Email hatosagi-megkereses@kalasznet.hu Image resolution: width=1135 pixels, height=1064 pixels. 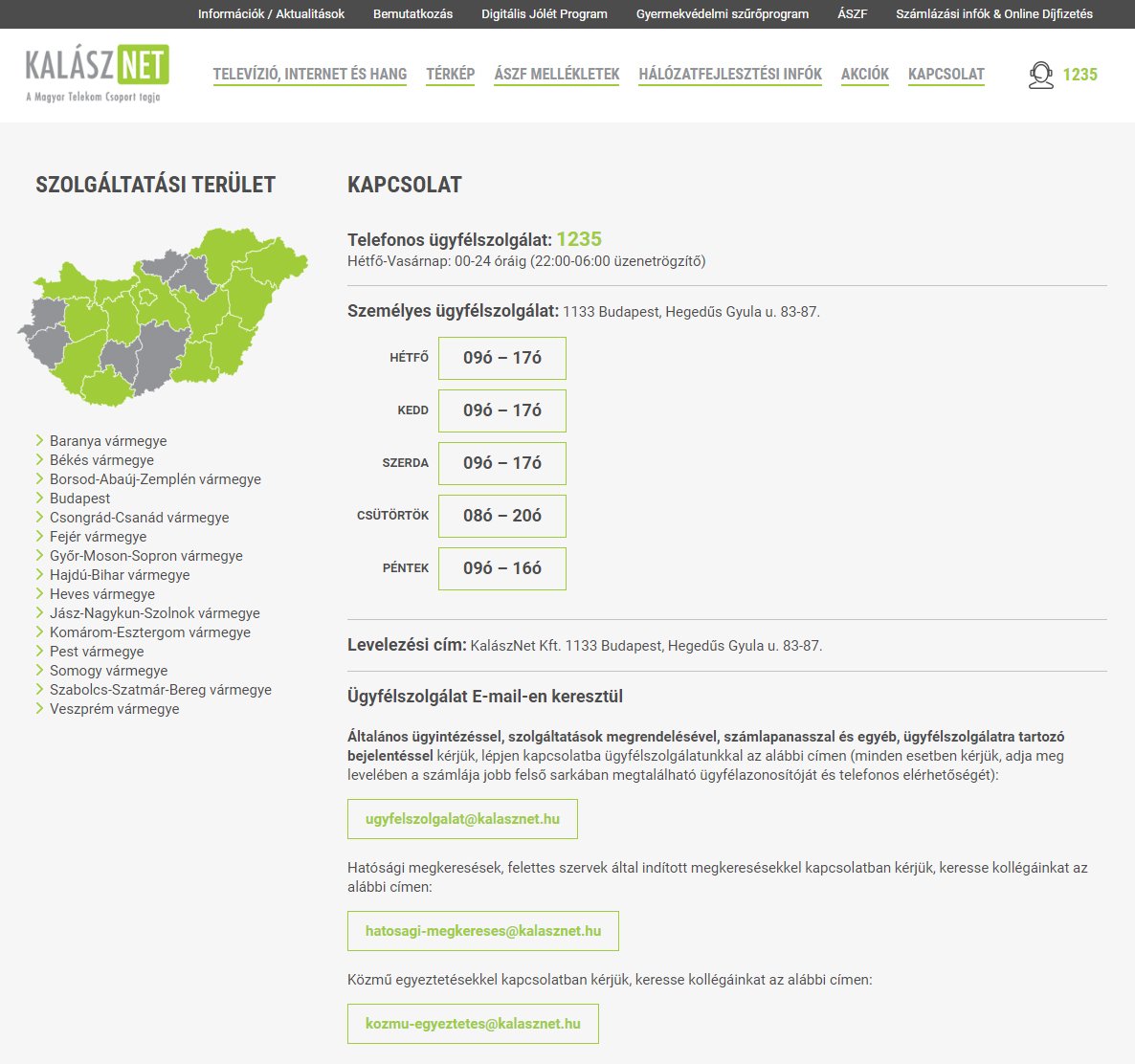(483, 931)
